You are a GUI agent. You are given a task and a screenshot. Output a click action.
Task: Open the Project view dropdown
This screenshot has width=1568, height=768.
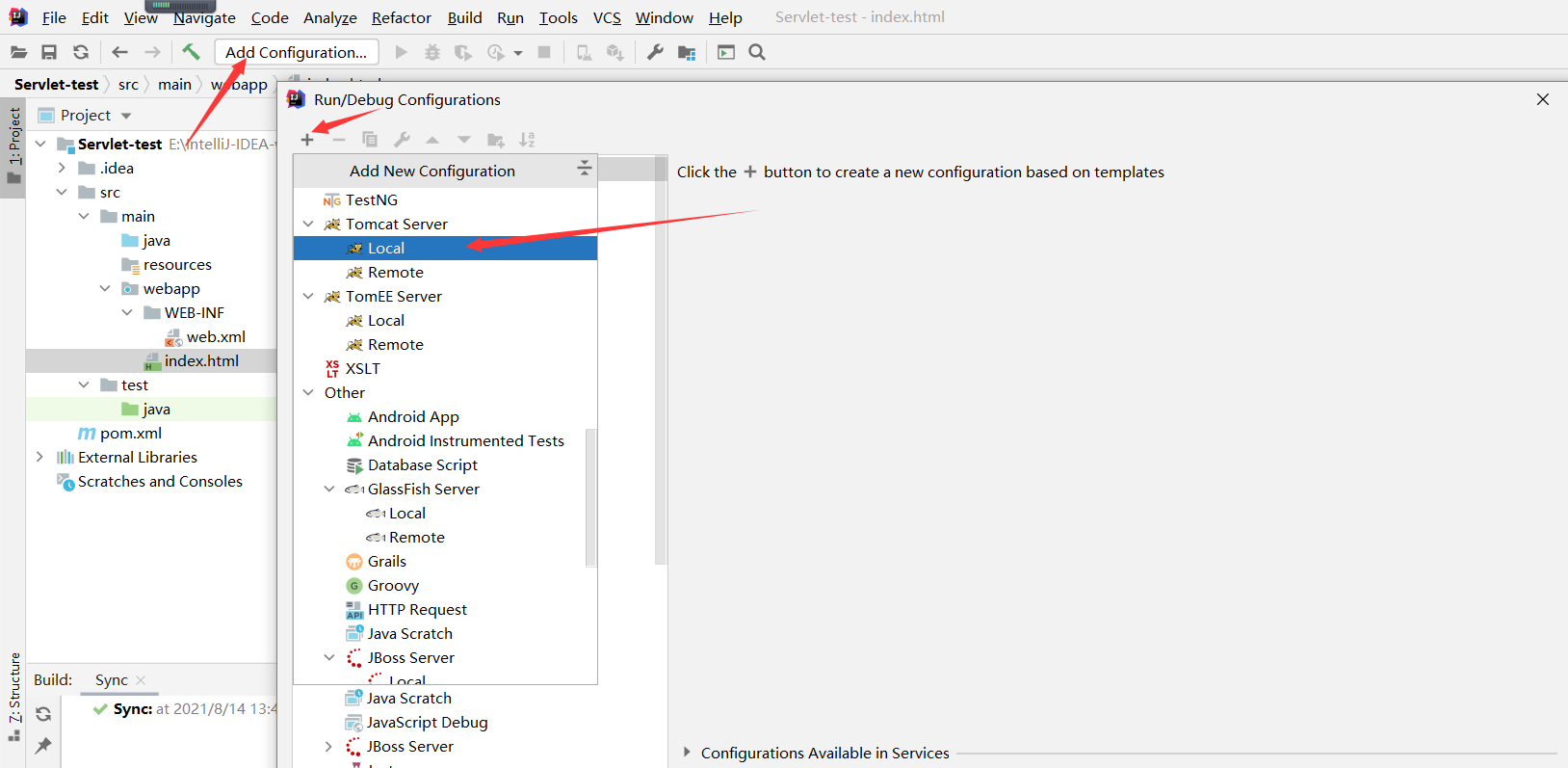pyautogui.click(x=126, y=116)
